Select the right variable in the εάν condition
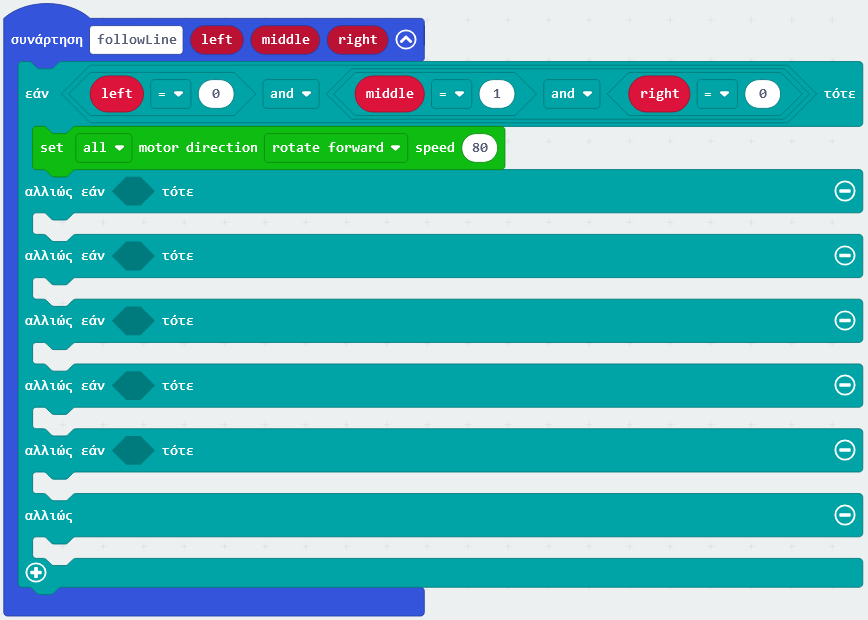 (x=659, y=94)
